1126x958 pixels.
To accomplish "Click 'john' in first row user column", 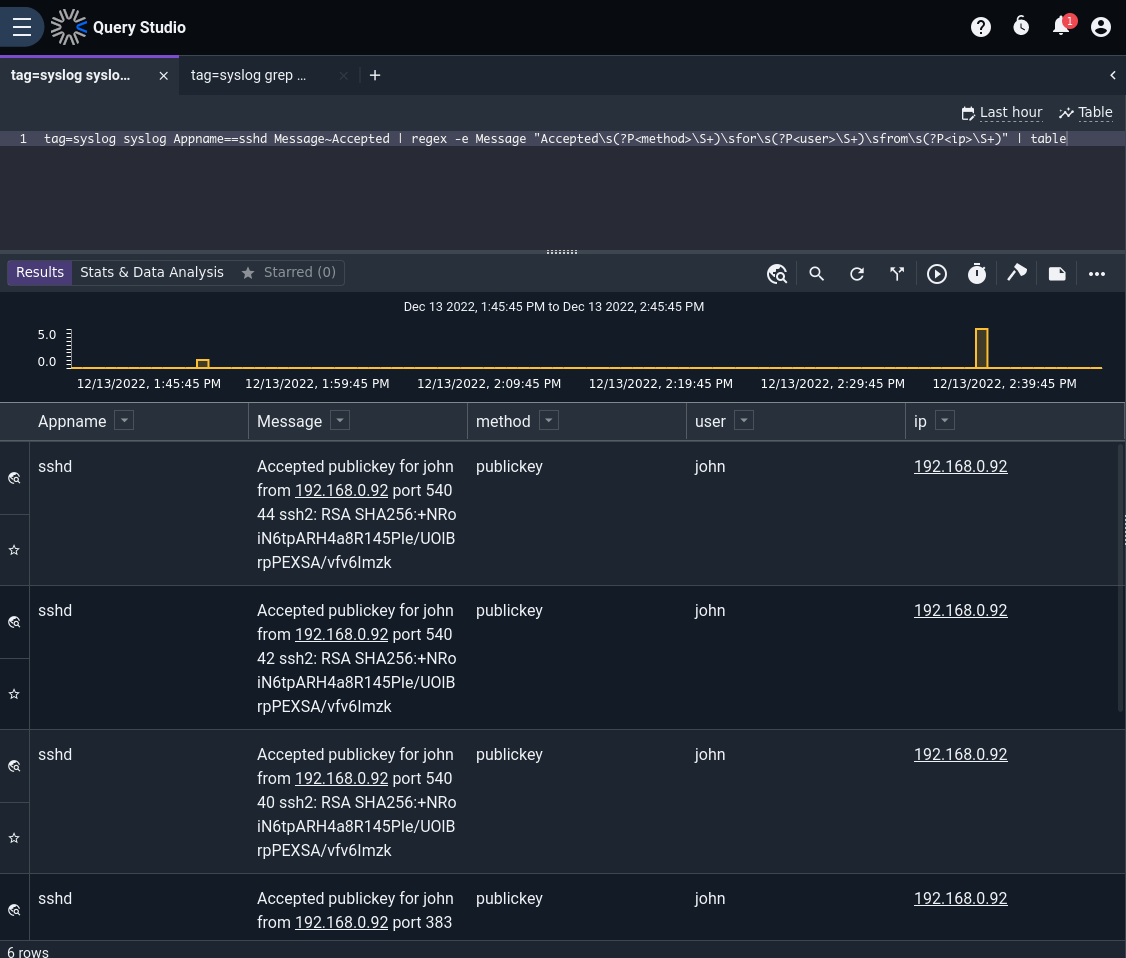I will click(709, 467).
